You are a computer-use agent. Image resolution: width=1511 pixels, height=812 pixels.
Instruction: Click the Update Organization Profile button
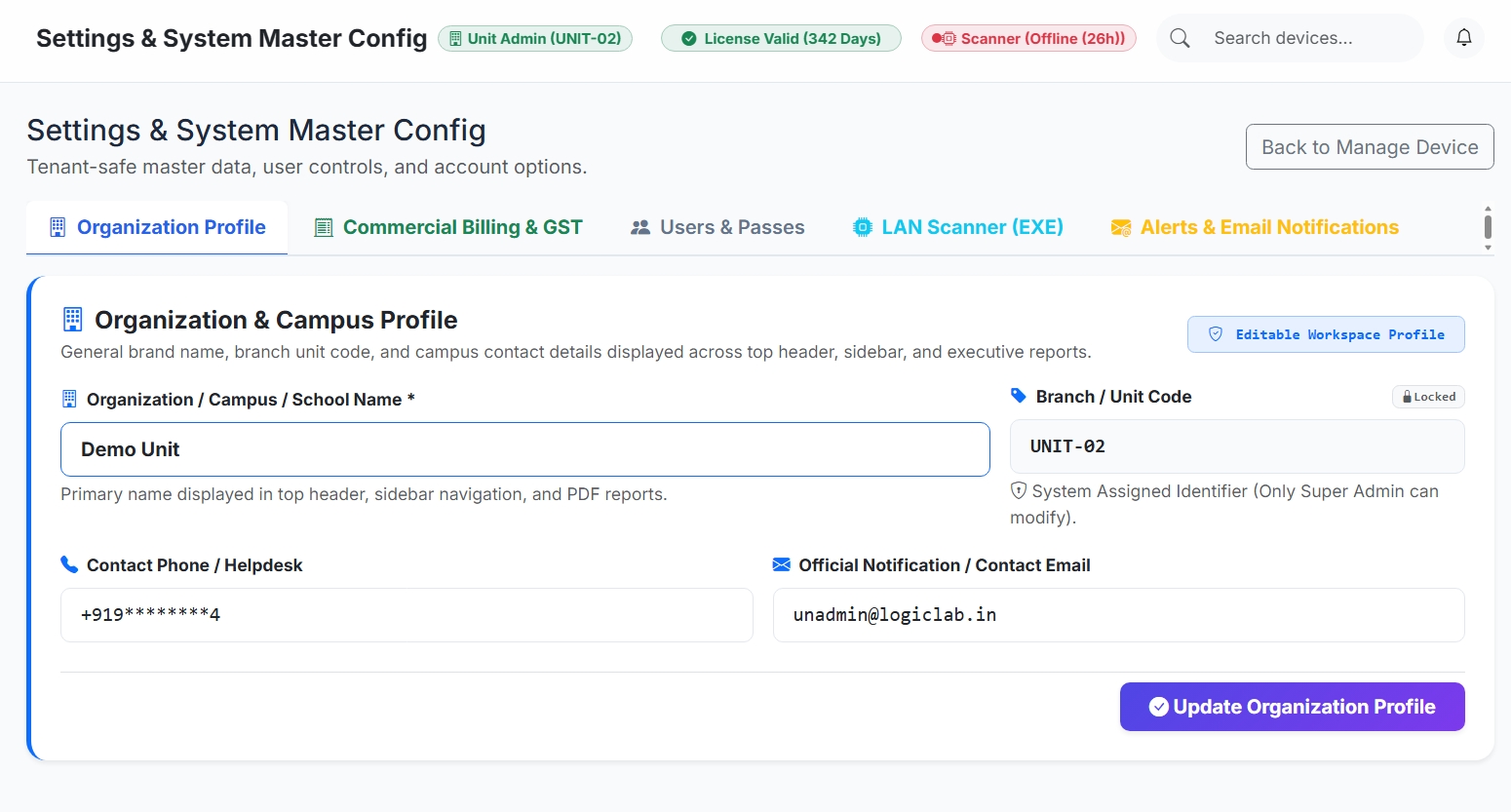pyautogui.click(x=1292, y=707)
